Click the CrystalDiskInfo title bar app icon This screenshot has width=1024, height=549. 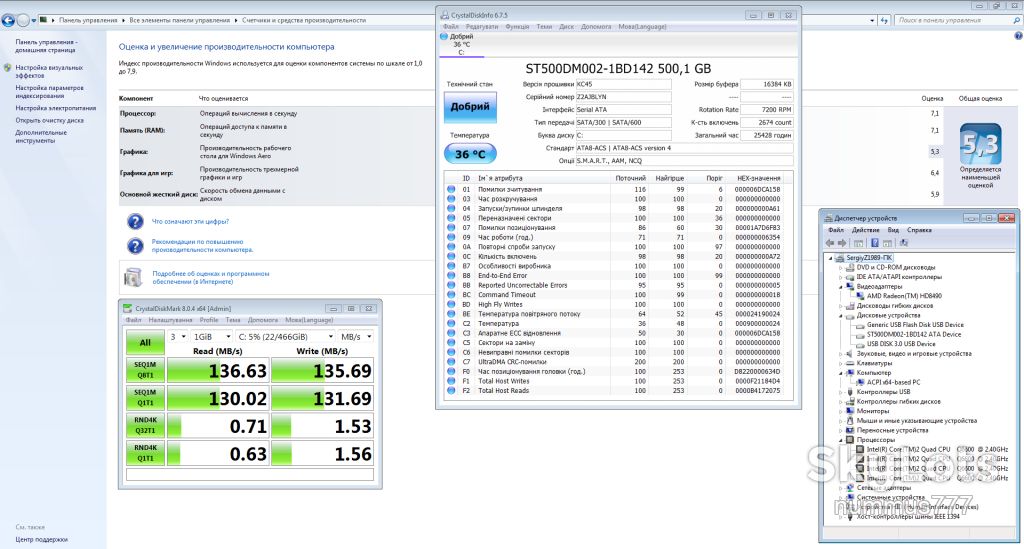[445, 15]
